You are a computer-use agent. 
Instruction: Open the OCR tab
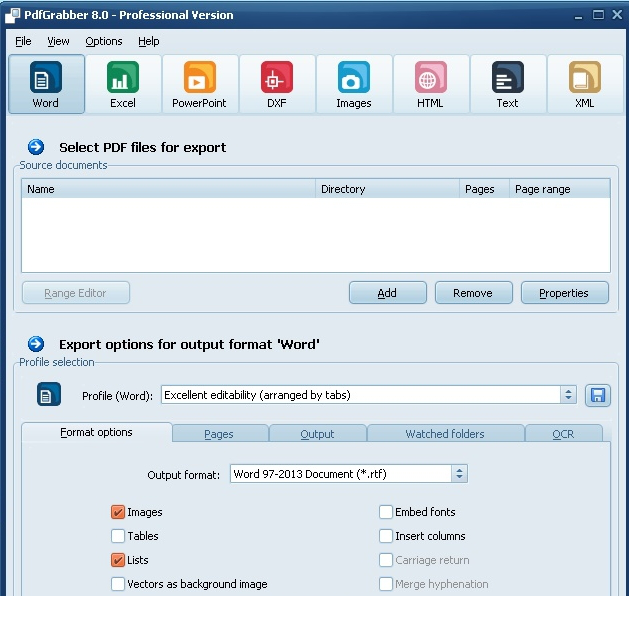coord(563,434)
